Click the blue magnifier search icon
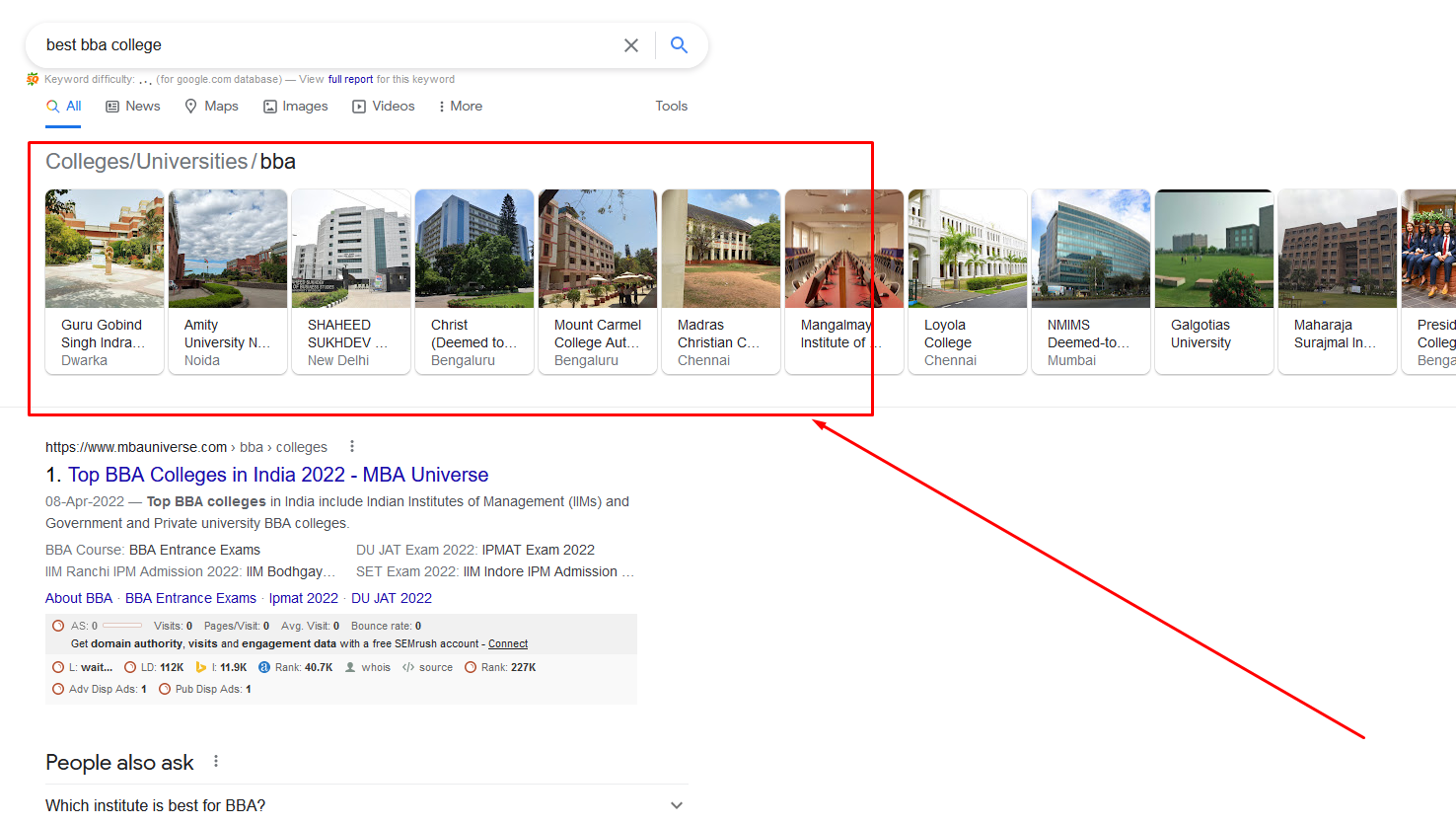 click(x=679, y=44)
